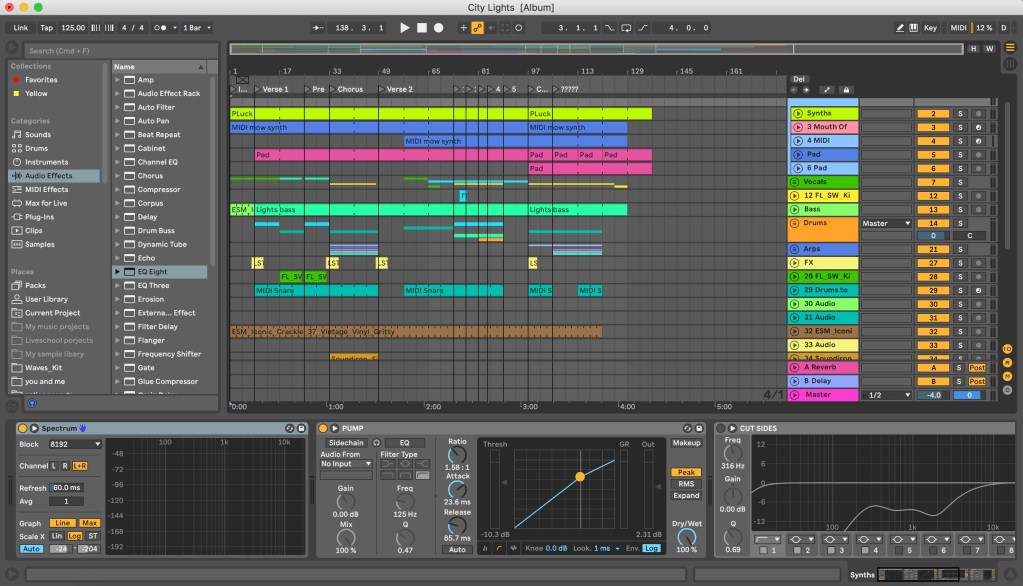Toggle the In/Out section show button
Screen dimensions: 1023x586
1007,348
